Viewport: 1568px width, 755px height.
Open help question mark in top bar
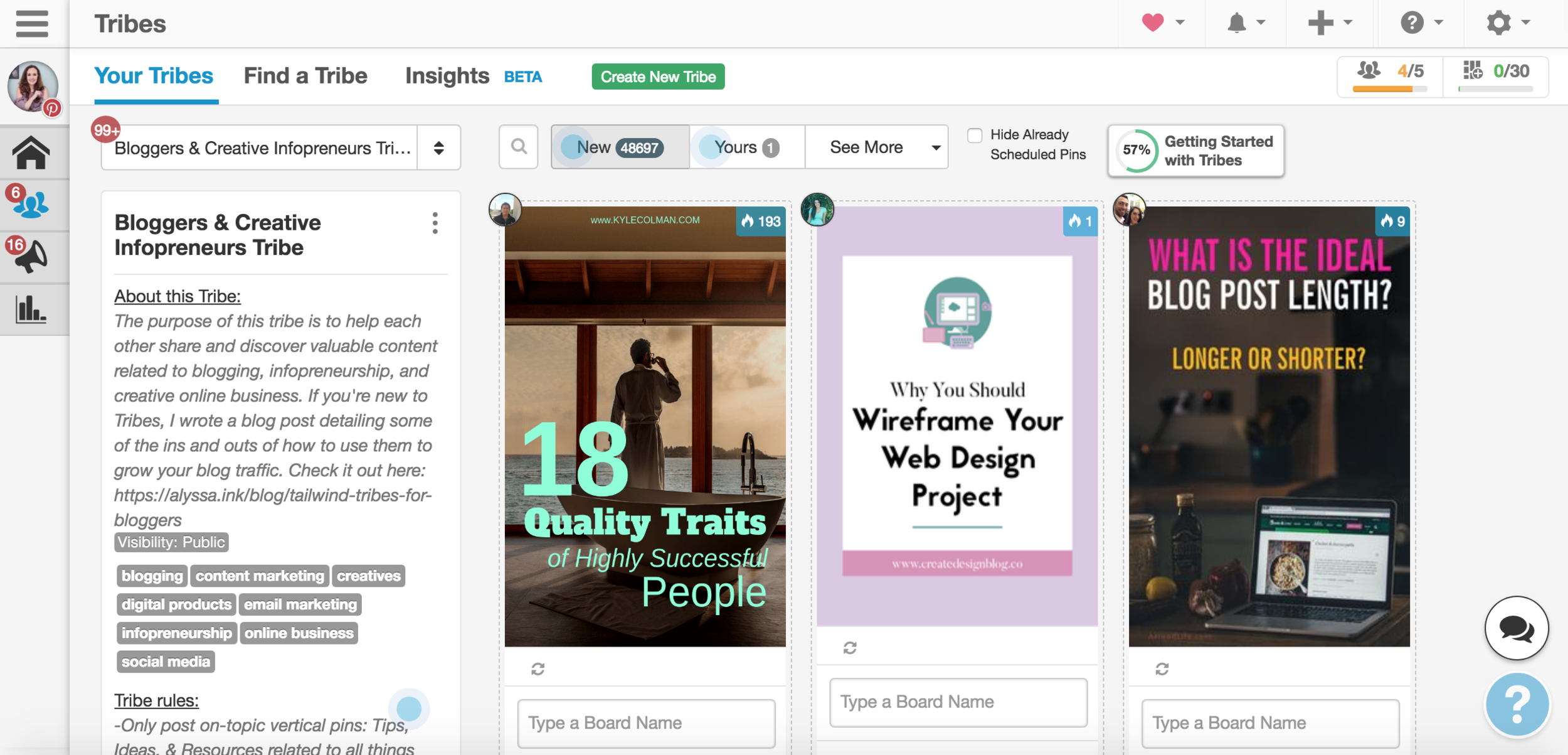(1412, 23)
